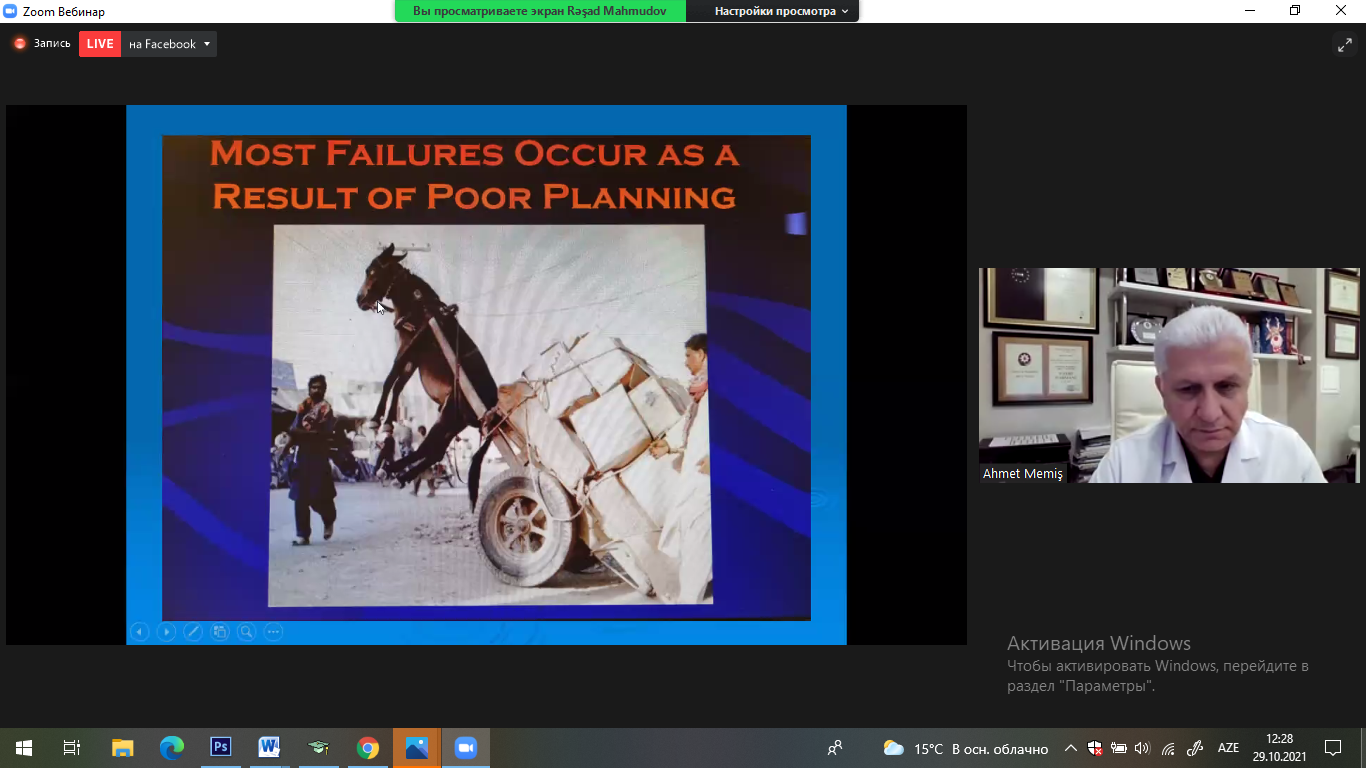Open Google Chrome from the taskbar

point(368,748)
